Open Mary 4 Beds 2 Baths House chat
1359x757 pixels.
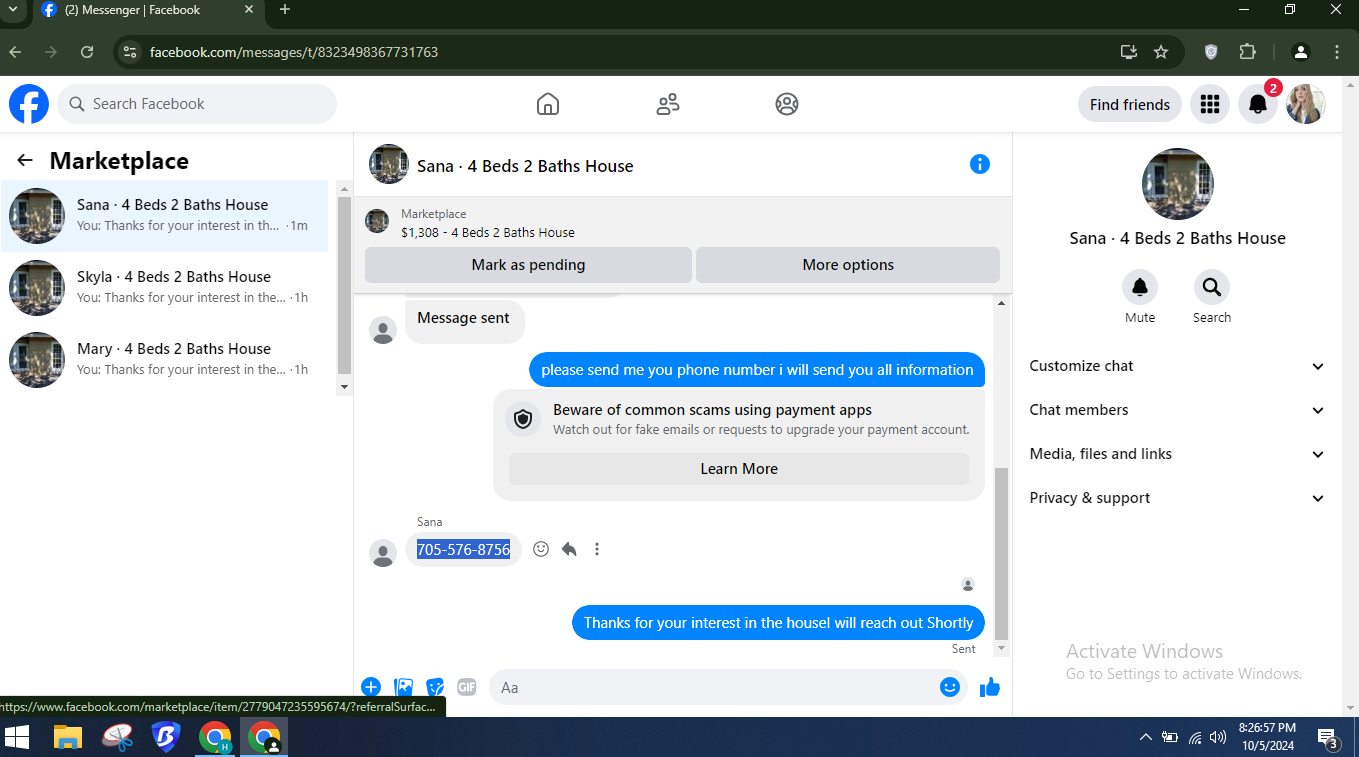point(165,360)
